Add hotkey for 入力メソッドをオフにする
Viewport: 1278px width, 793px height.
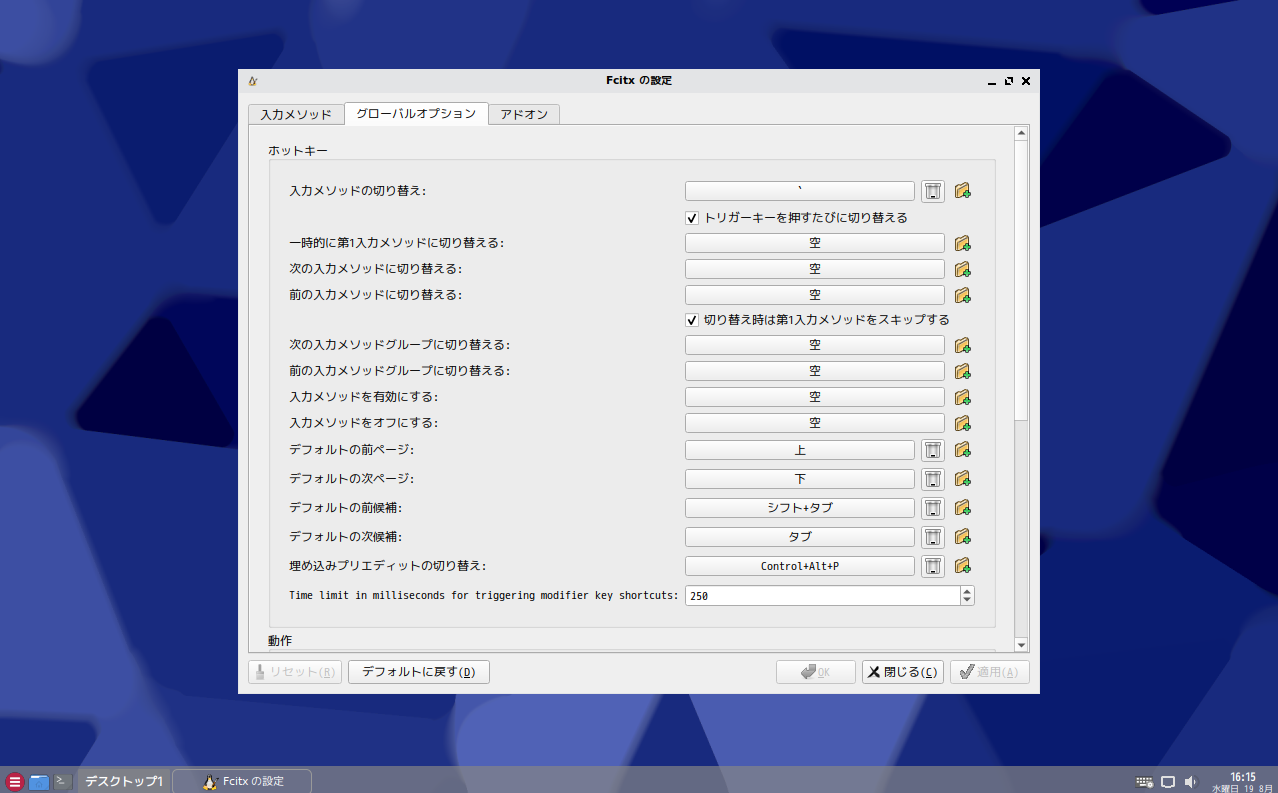click(x=963, y=423)
